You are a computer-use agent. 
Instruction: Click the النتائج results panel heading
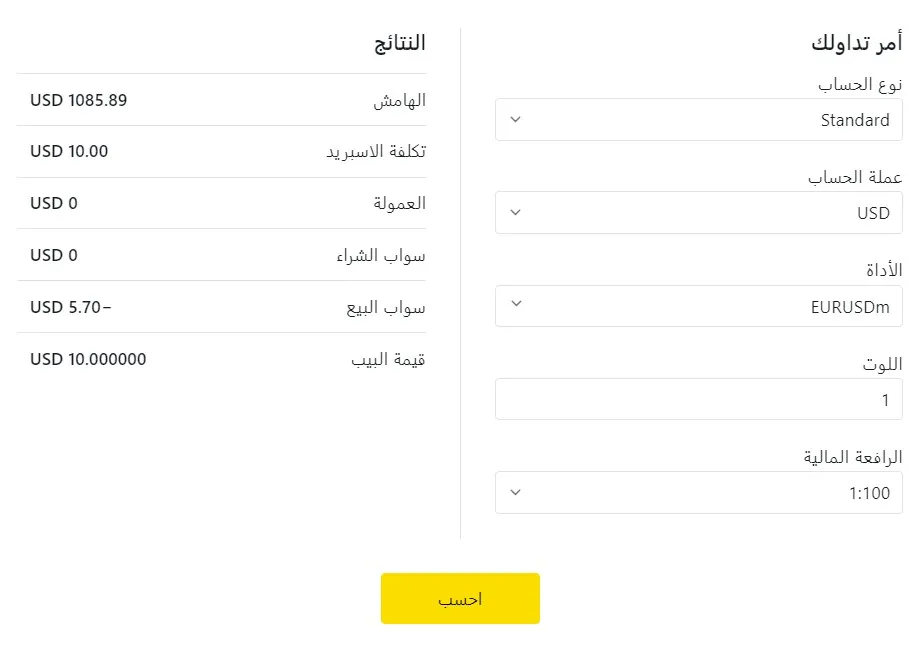[399, 43]
